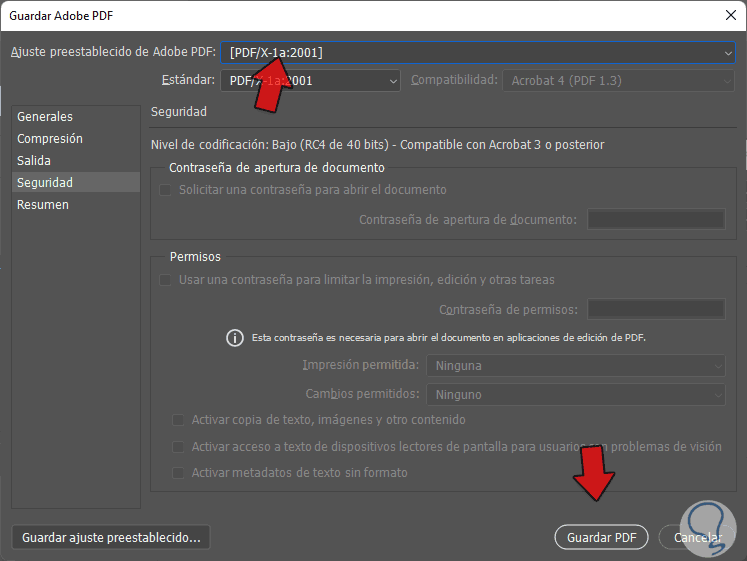The image size is (747, 561).
Task: Select the Generales section
Action: coord(76,116)
